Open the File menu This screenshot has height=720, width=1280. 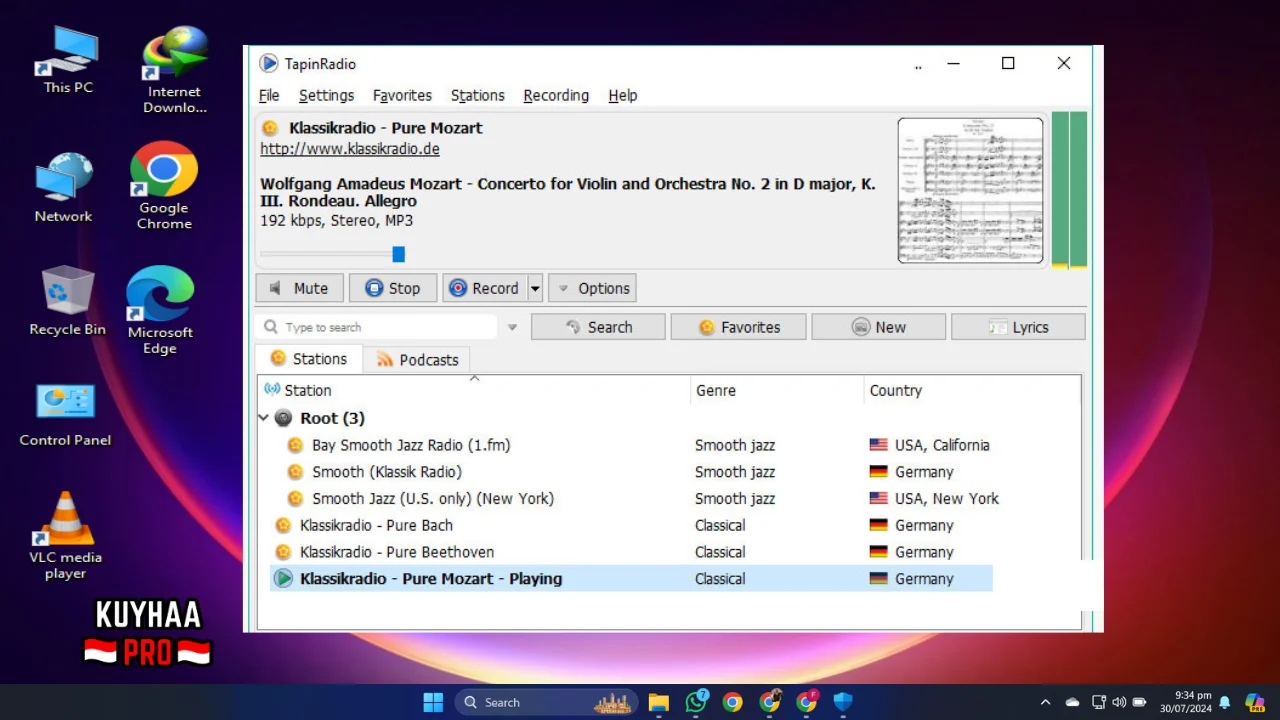click(269, 95)
